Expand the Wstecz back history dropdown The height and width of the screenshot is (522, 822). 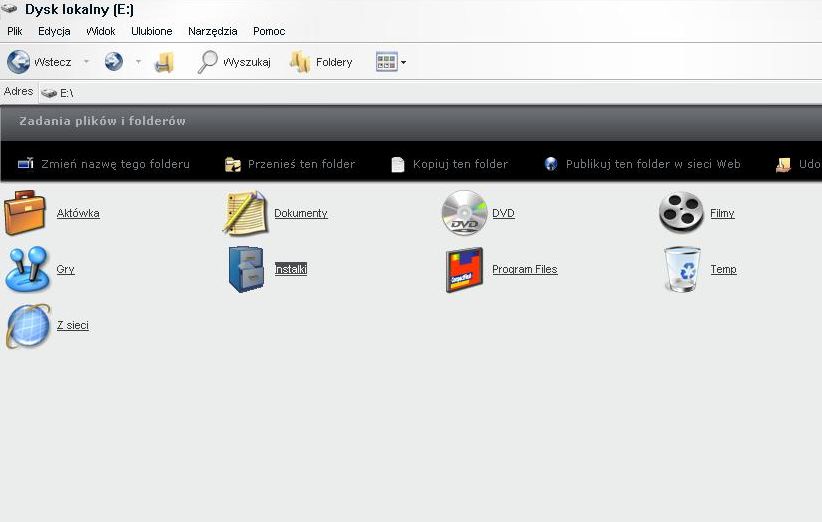86,62
